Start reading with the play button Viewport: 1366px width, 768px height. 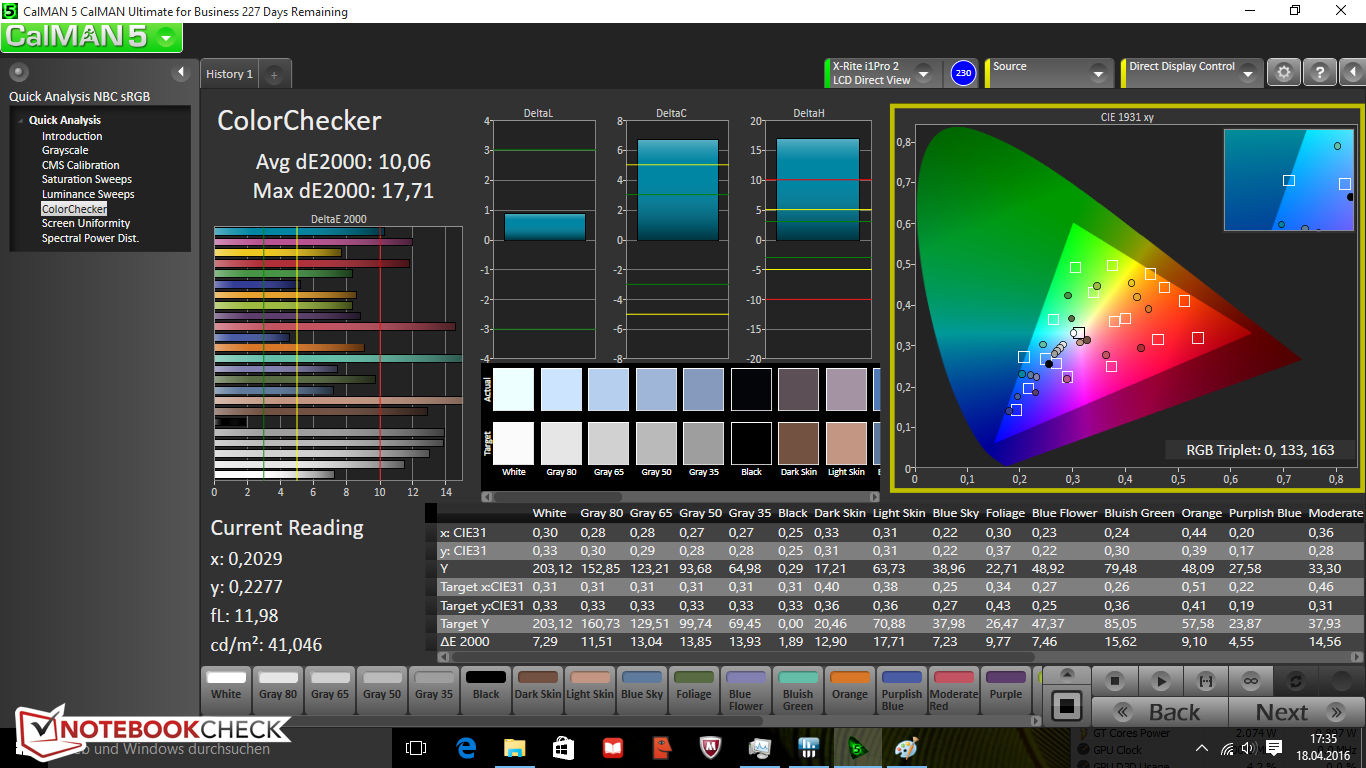[x=1160, y=681]
